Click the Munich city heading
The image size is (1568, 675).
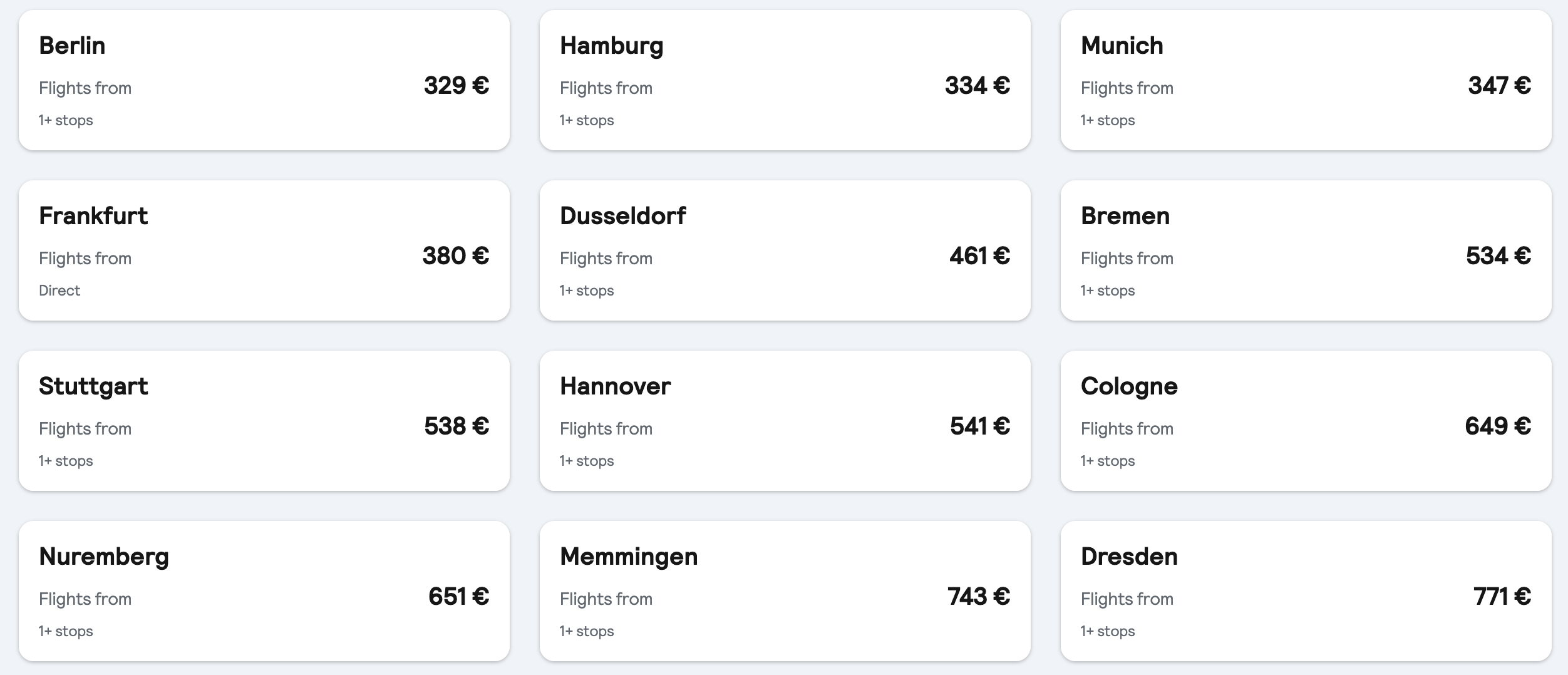click(1122, 46)
